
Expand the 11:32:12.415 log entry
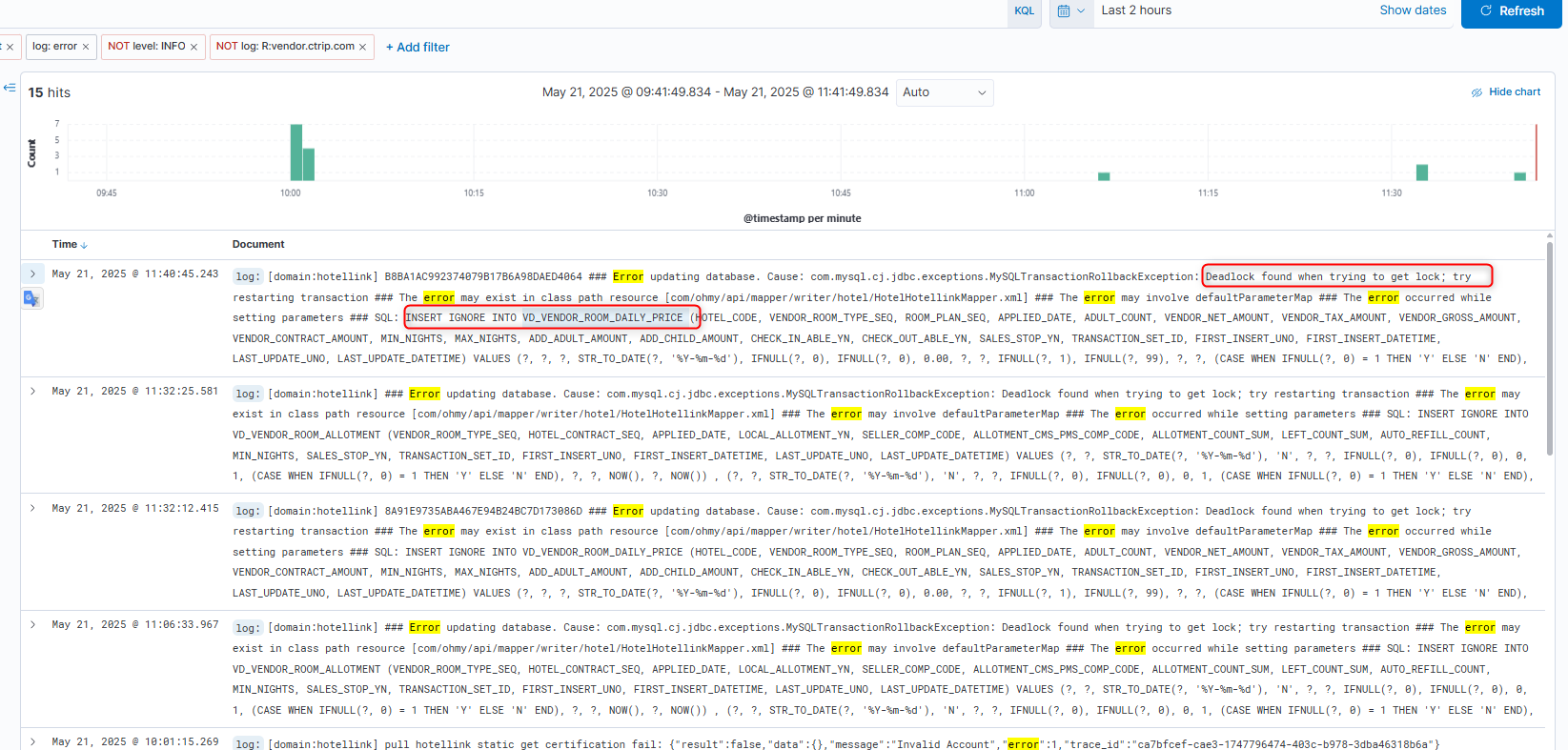pos(32,509)
